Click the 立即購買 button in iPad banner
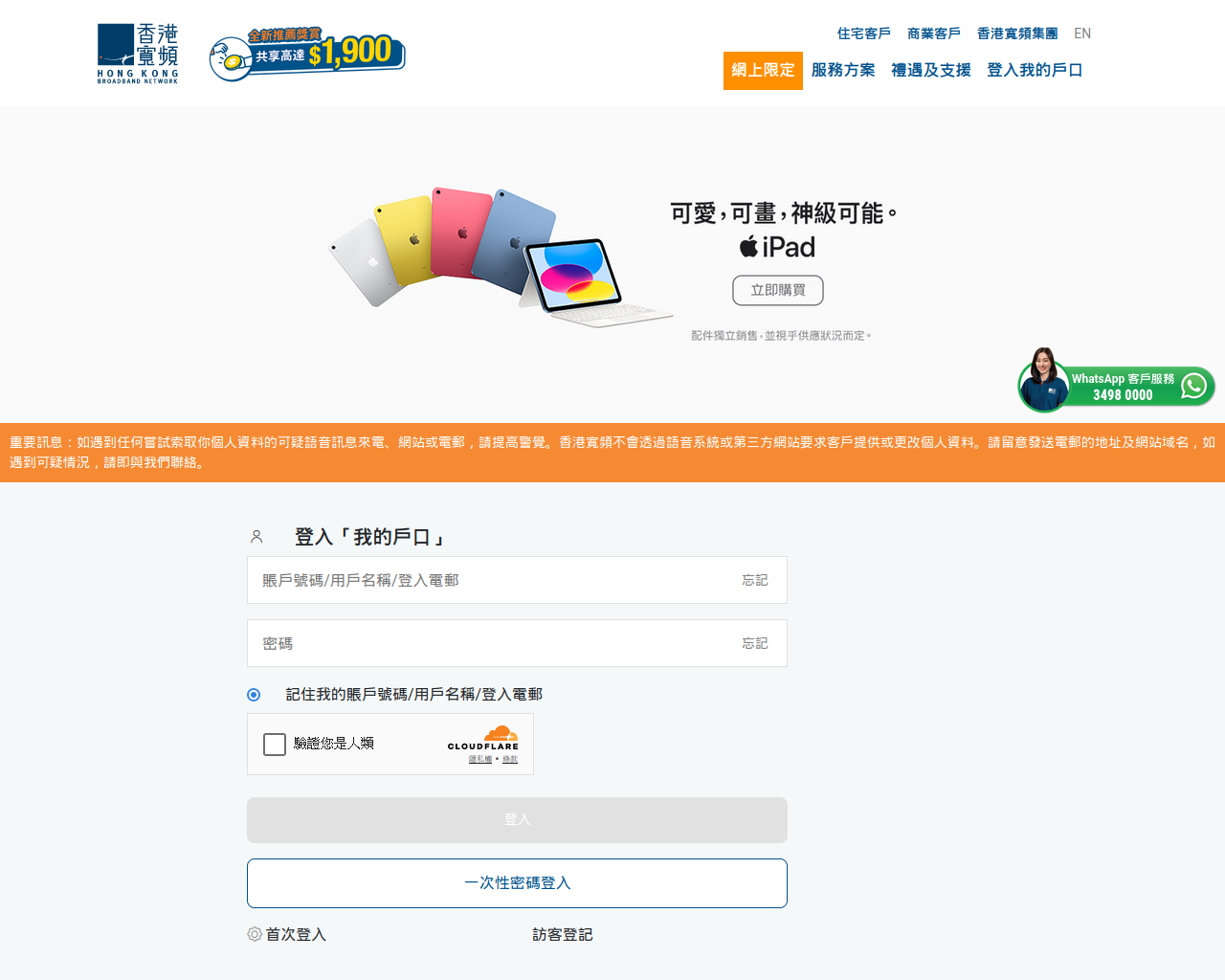1225x980 pixels. coord(778,290)
